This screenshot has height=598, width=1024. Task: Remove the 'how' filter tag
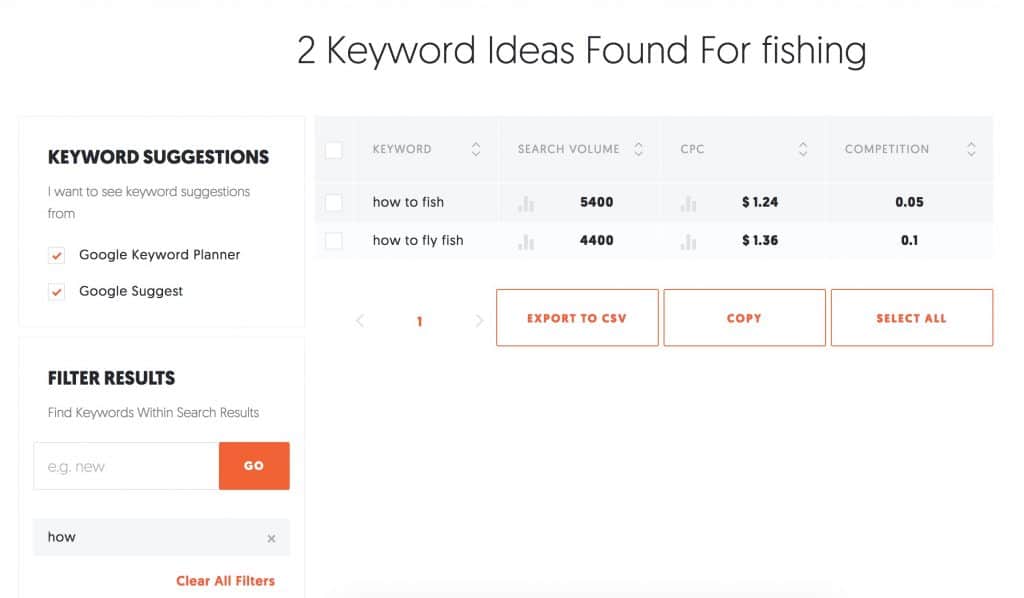click(x=271, y=539)
